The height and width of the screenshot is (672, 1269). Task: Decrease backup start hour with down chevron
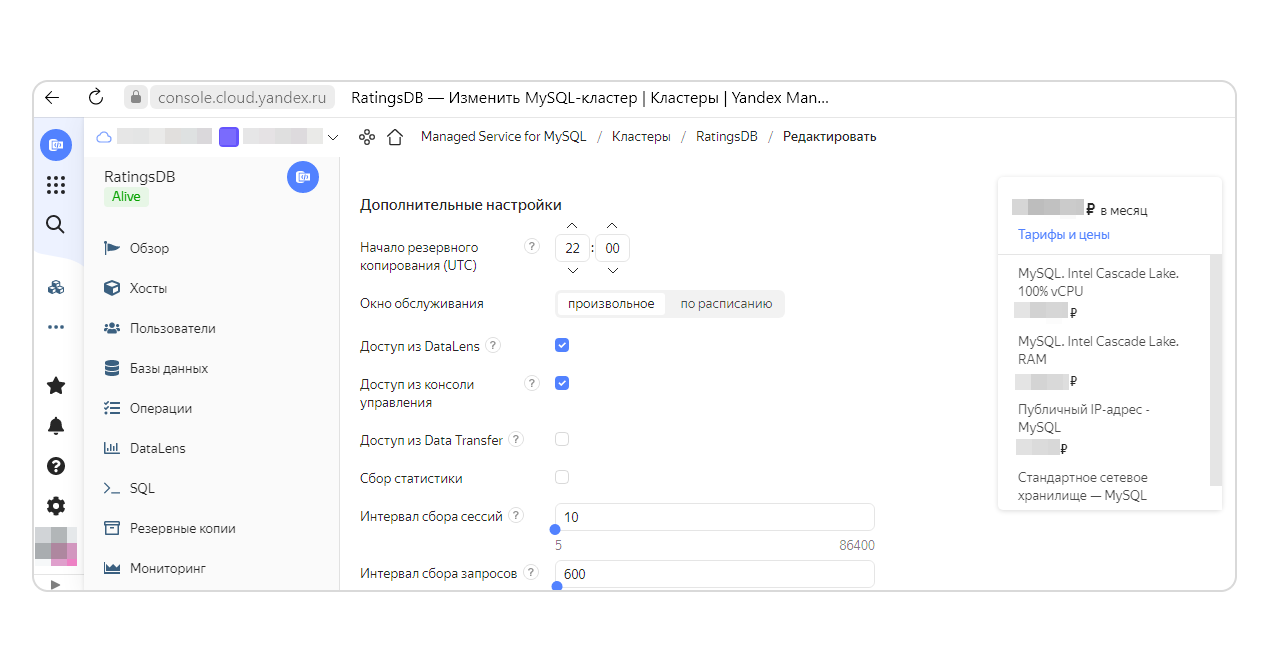572,270
